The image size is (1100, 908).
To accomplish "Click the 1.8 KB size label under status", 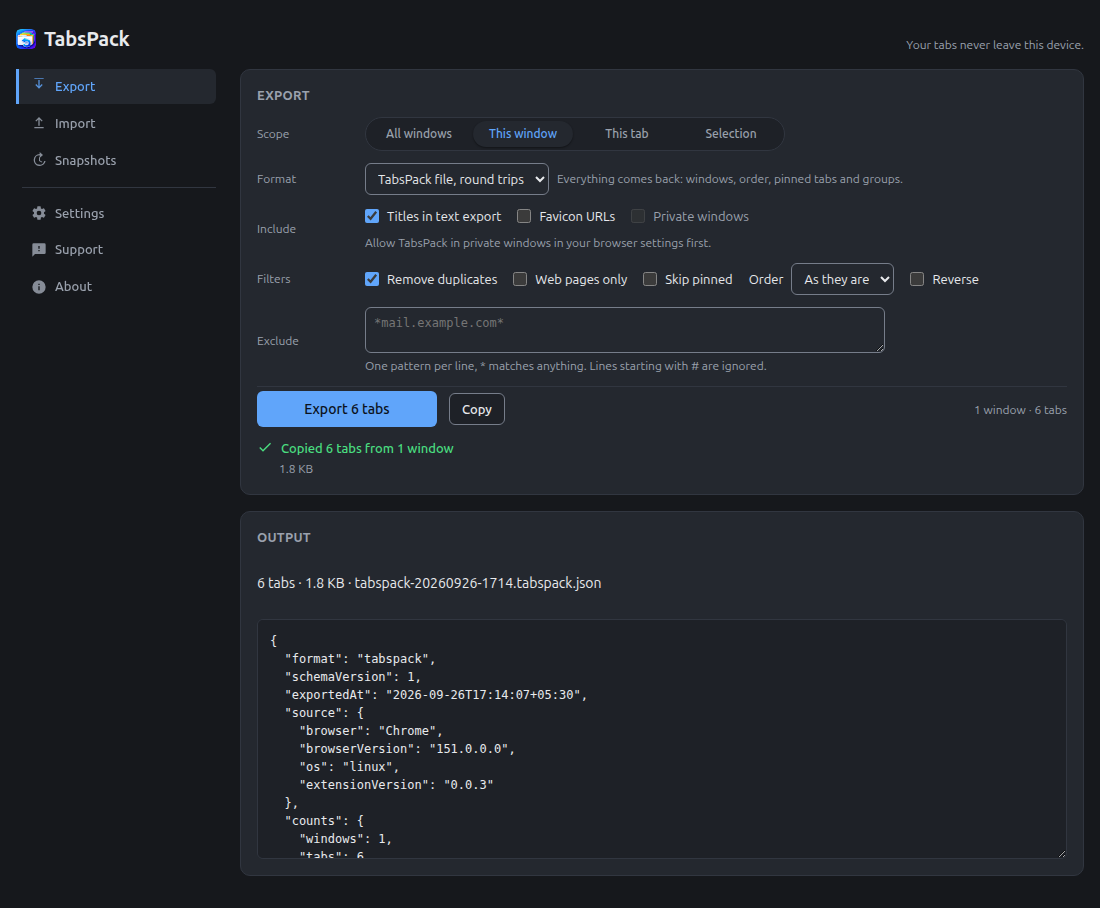I will point(296,469).
